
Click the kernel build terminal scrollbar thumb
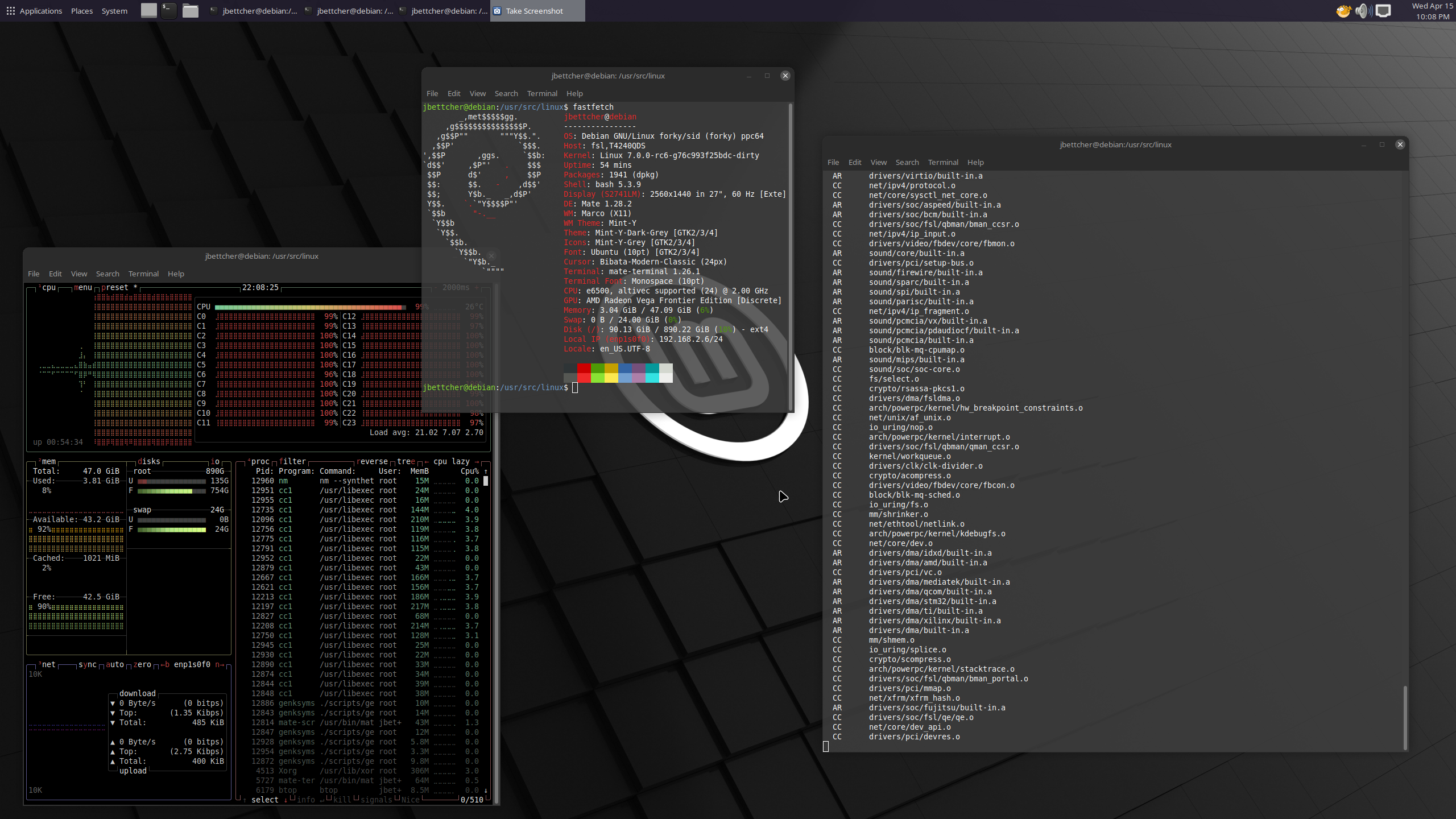click(x=1405, y=718)
